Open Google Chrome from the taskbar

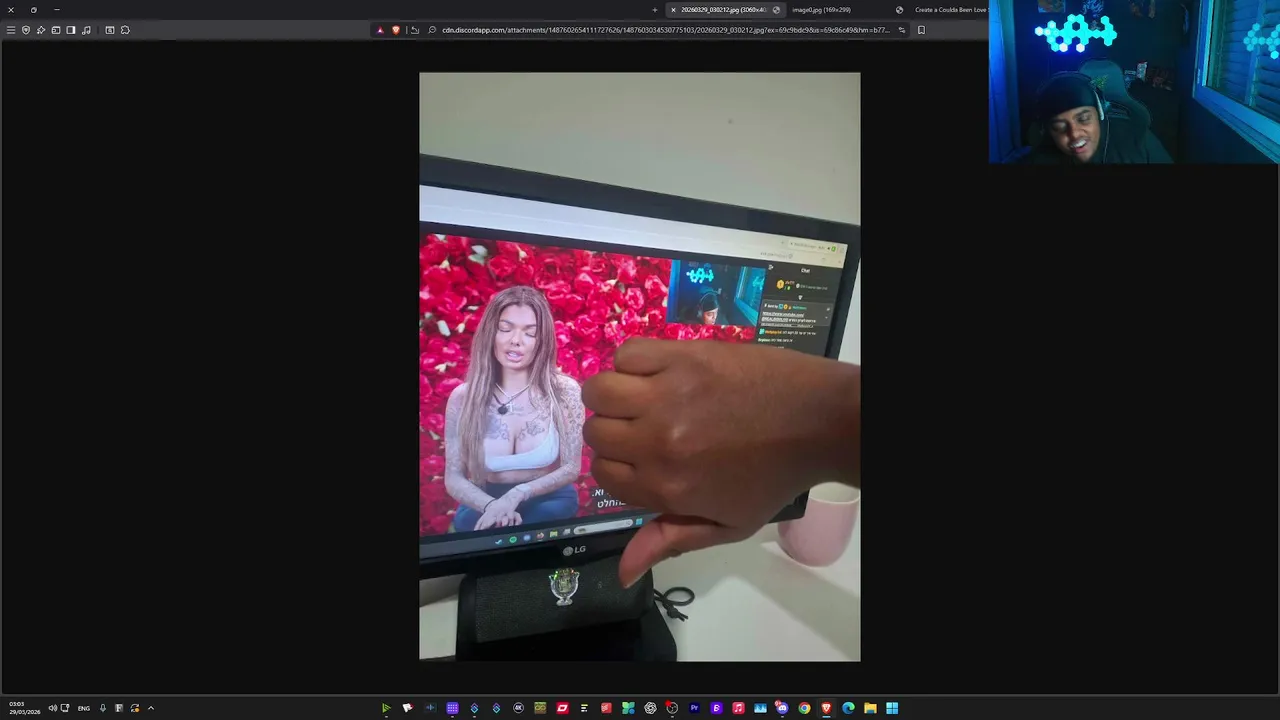804,708
